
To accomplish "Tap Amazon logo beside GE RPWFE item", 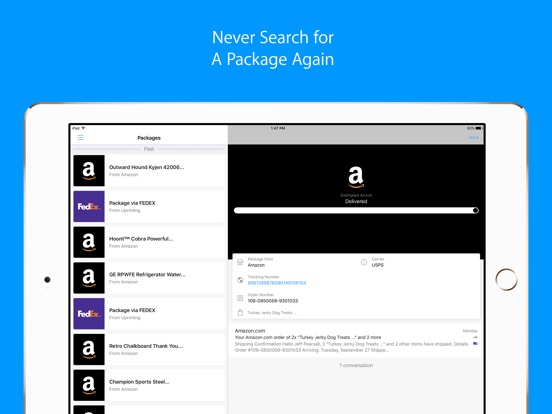I will pyautogui.click(x=89, y=278).
